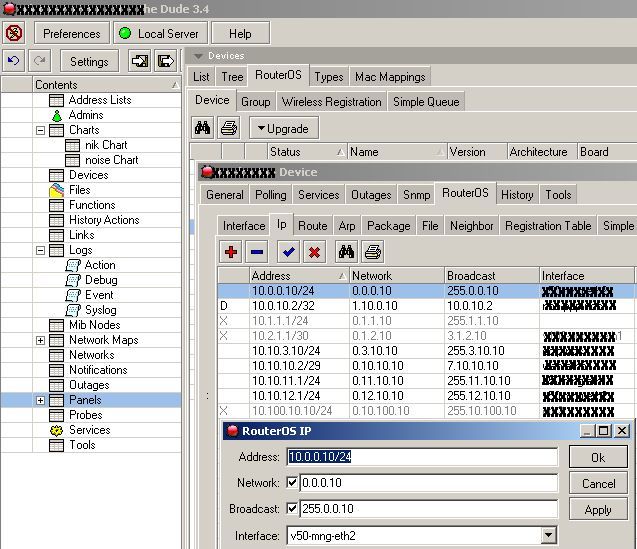Click the Settings button
Screen dimensions: 637x549
(89, 61)
